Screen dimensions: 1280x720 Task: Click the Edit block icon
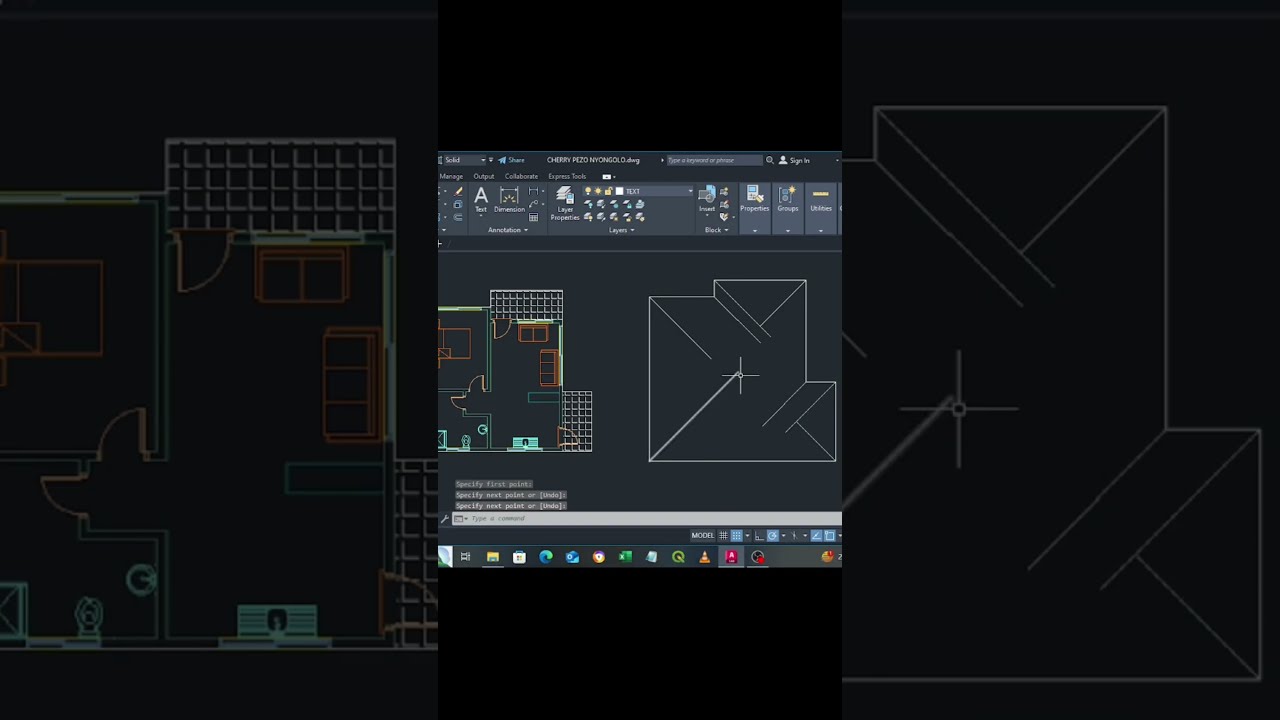(x=724, y=204)
